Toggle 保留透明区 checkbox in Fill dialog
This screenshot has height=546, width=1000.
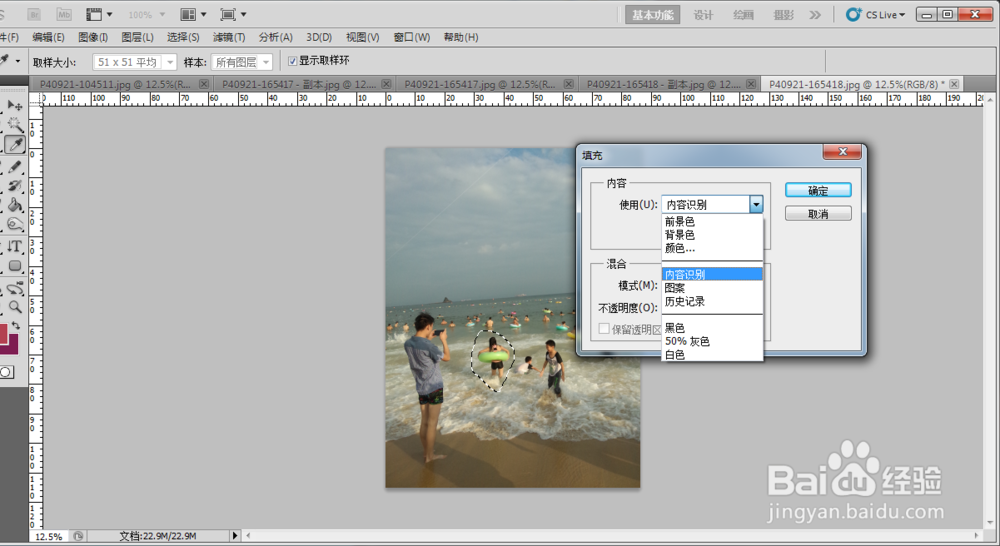tap(603, 328)
